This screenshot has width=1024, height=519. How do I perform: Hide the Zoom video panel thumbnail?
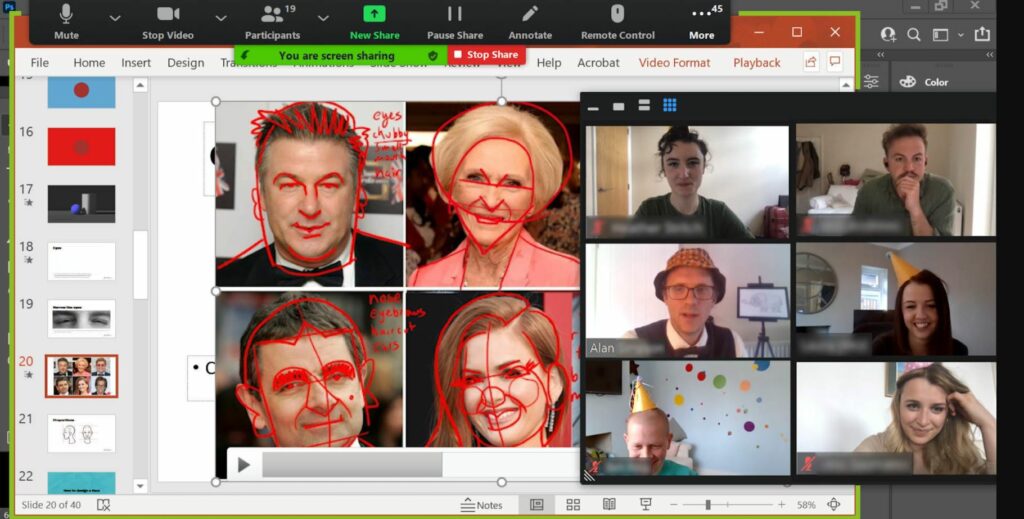pyautogui.click(x=593, y=106)
